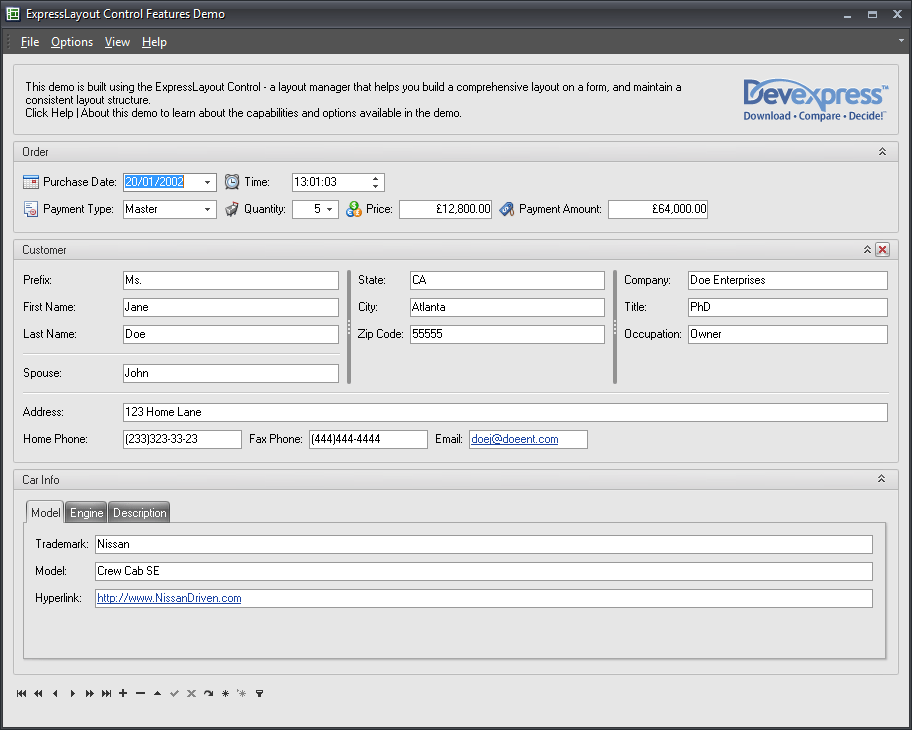Click the Payment Amount tag icon
The height and width of the screenshot is (730, 912).
(507, 209)
